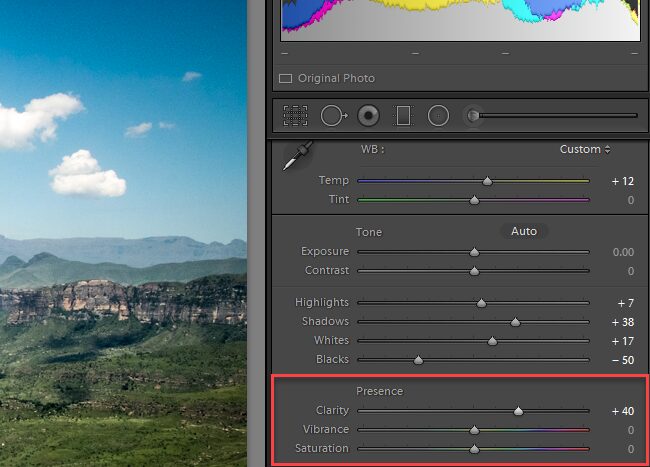Click the Vibrance slider handle
650x467 pixels.
pyautogui.click(x=474, y=430)
